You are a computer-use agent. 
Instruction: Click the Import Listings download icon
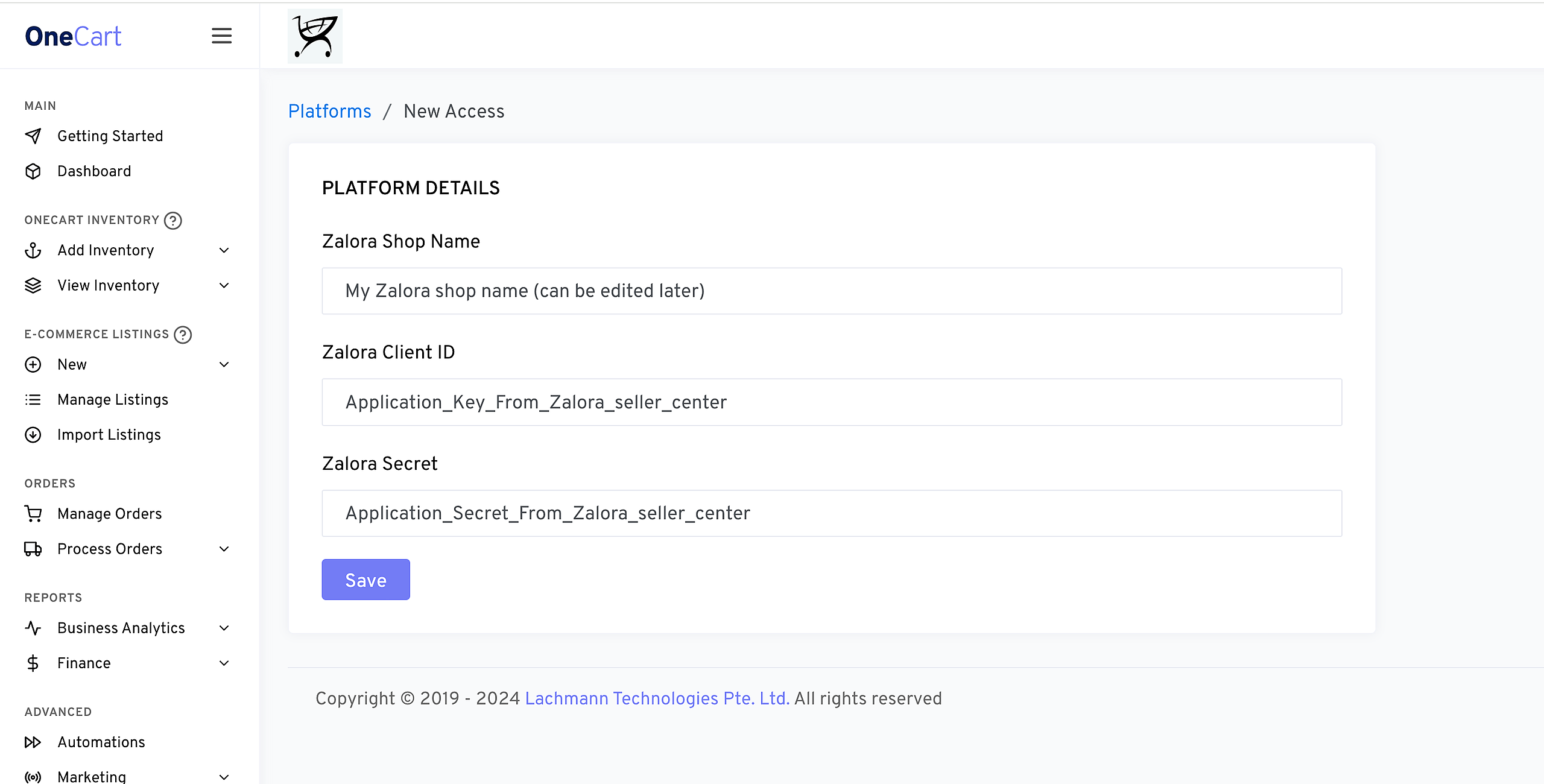click(33, 435)
